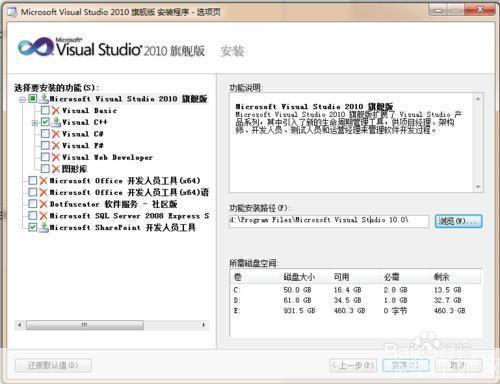Click the feature tree scroll left arrow
The image size is (500, 384).
[x=19, y=325]
